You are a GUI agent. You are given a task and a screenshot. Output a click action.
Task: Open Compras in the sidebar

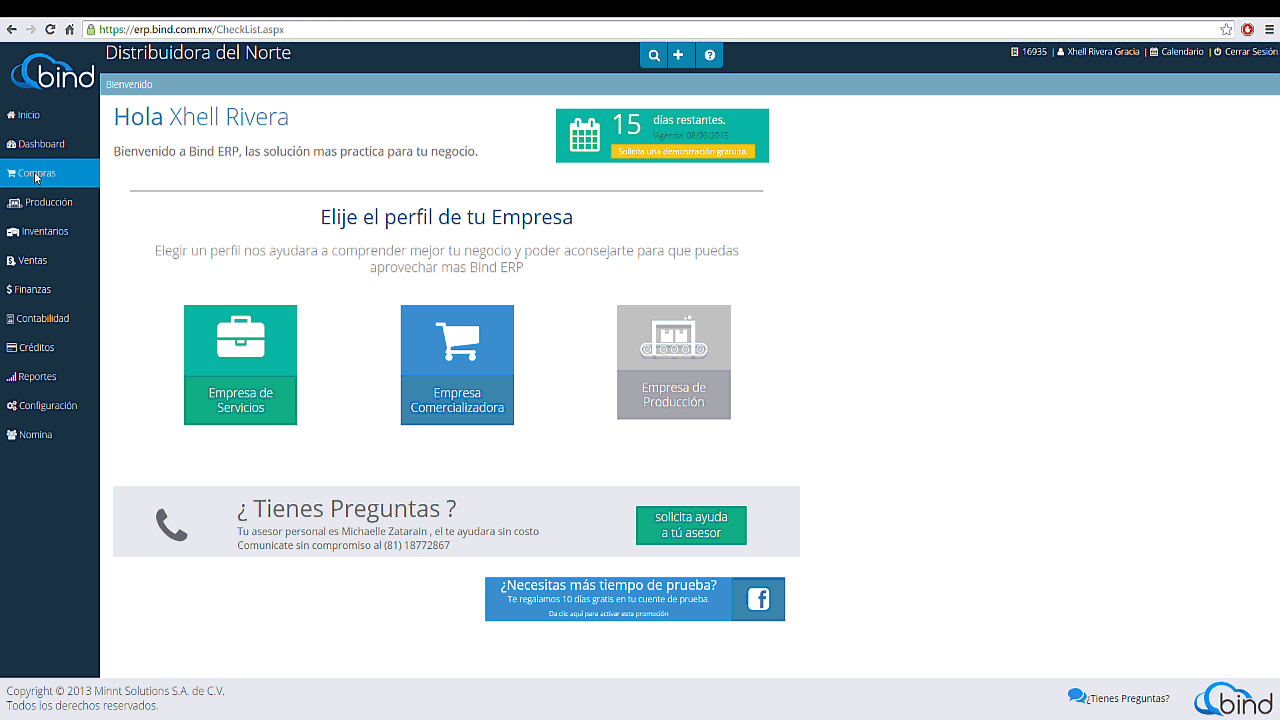point(50,173)
